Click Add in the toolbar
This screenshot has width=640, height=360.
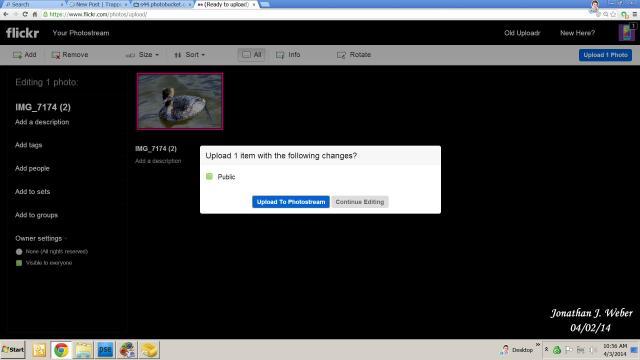24,55
